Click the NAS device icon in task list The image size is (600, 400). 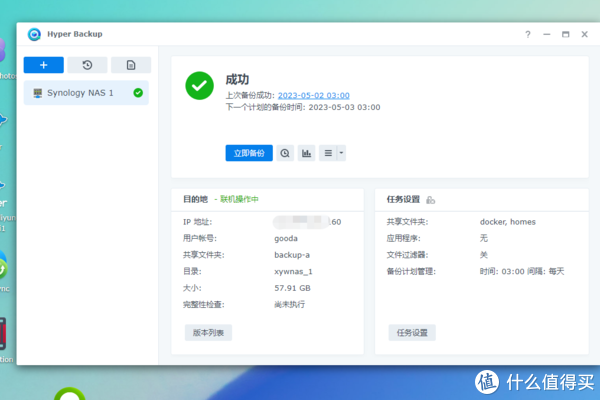pos(38,93)
